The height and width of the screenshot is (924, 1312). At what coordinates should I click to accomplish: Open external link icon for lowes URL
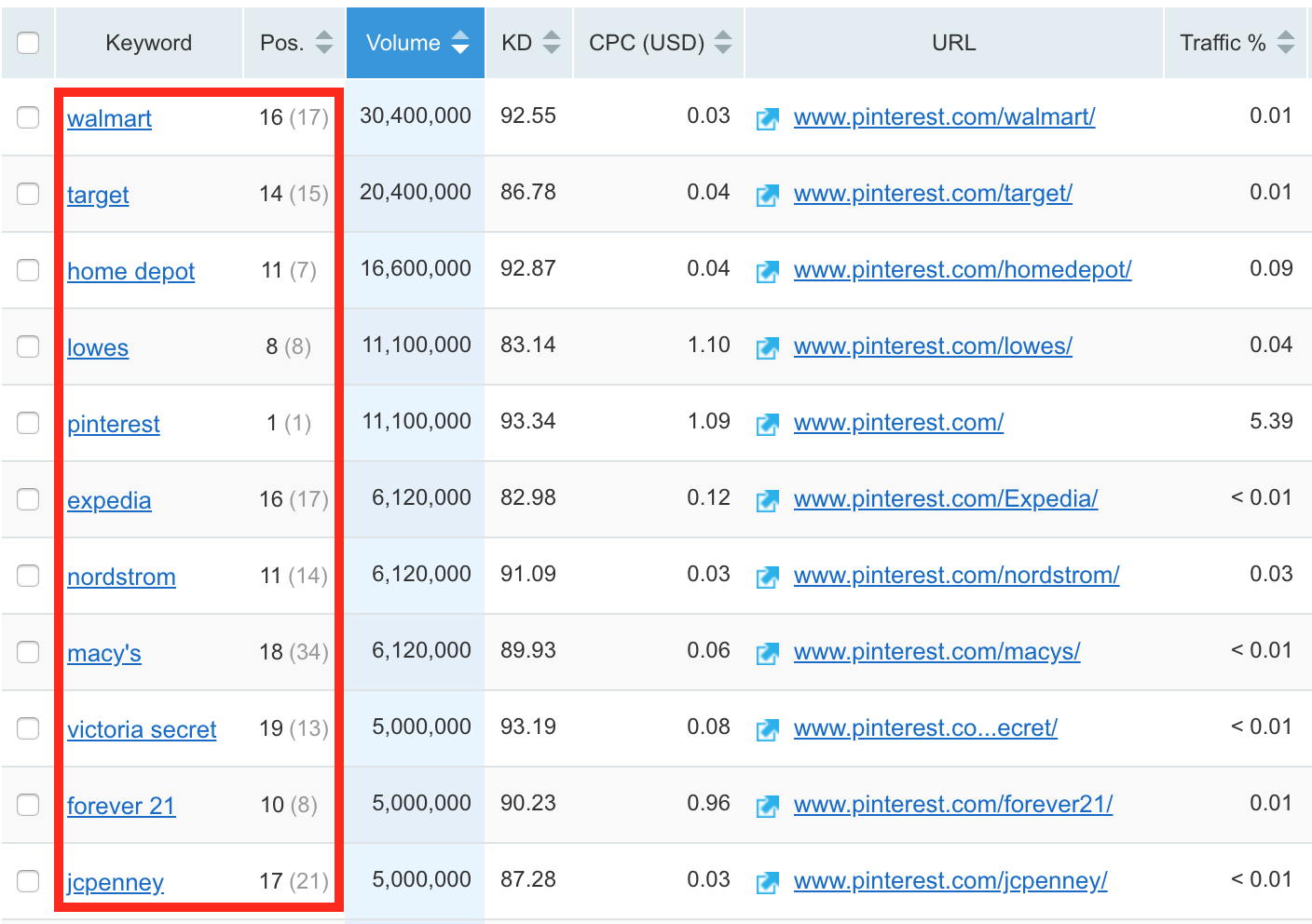click(x=767, y=348)
